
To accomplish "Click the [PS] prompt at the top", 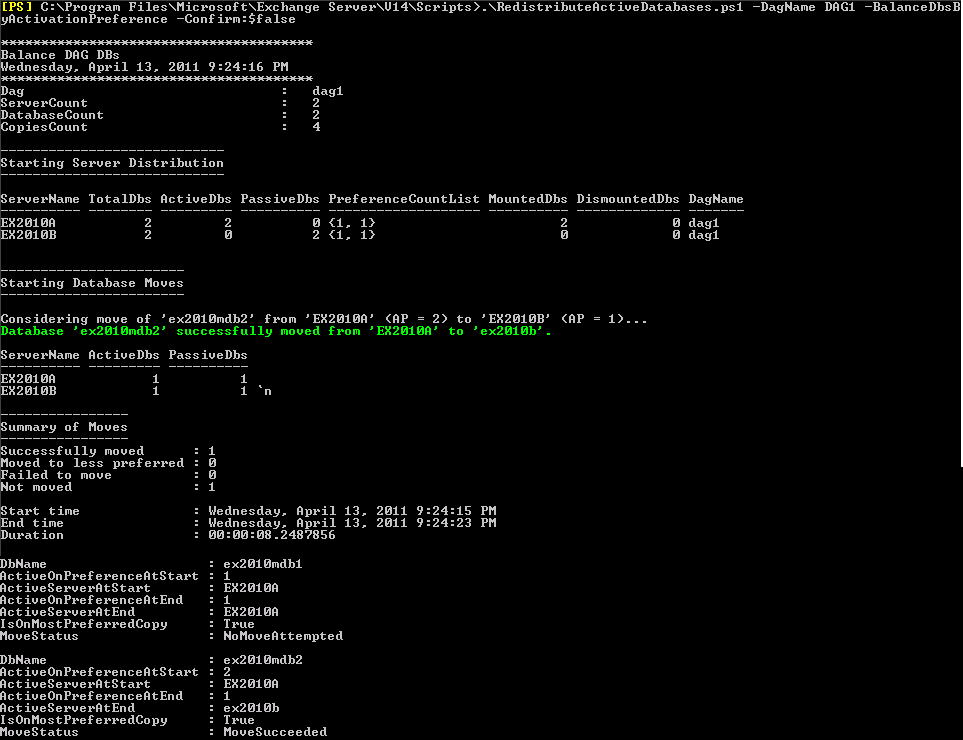I will click(17, 7).
